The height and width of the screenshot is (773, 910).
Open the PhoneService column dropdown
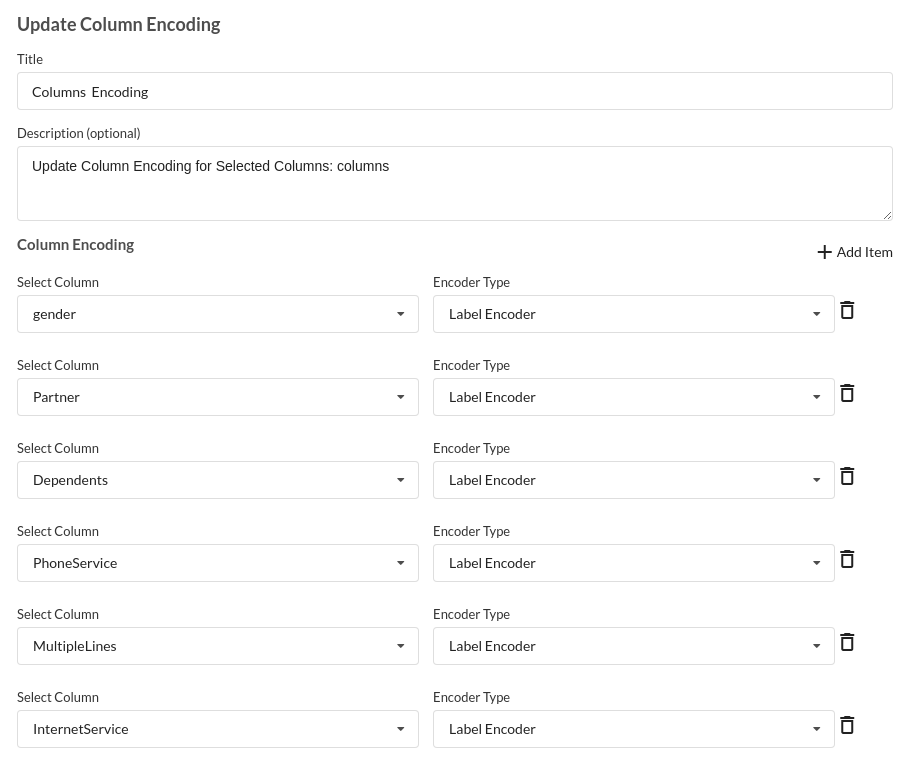click(218, 563)
